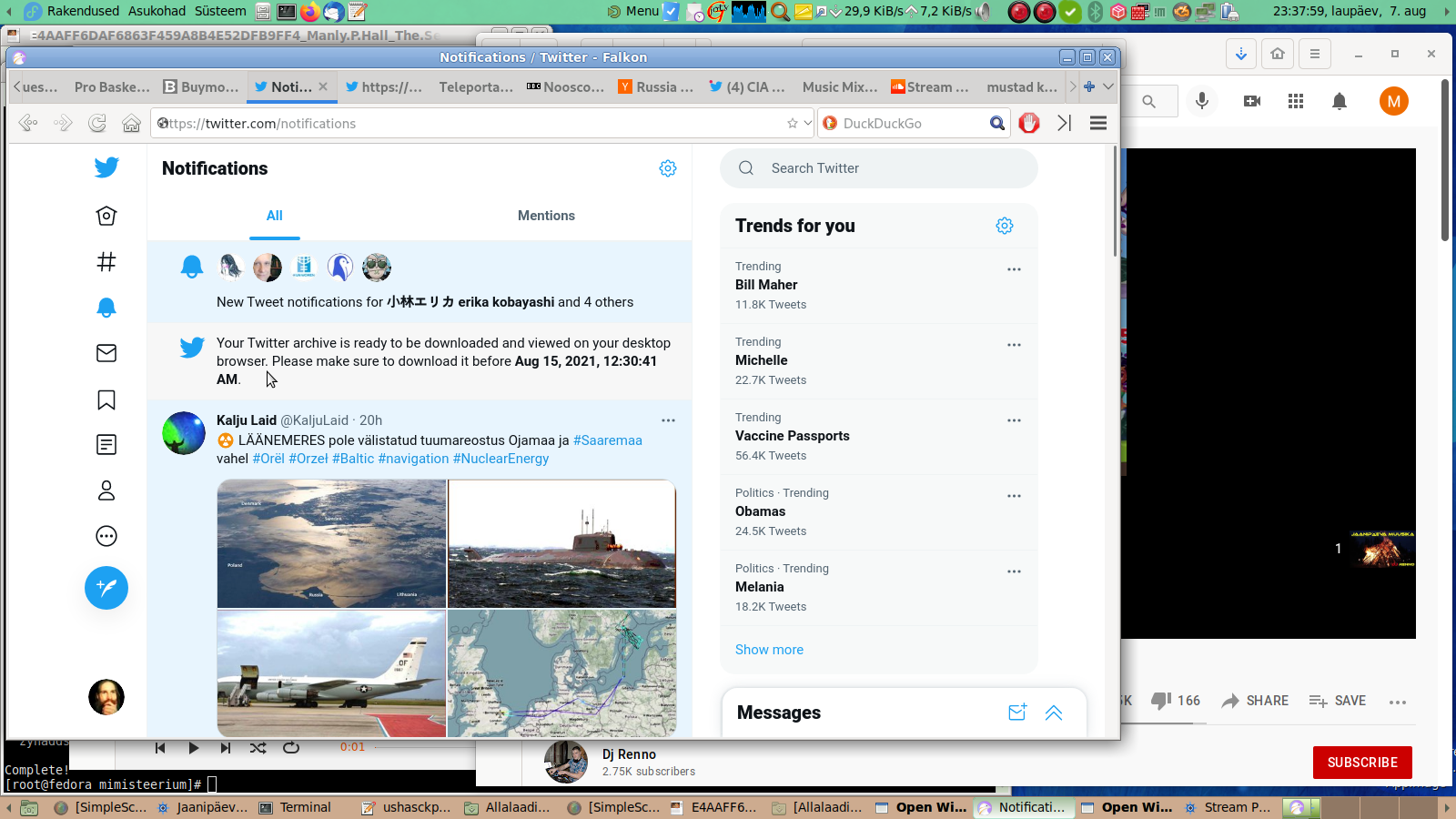Open Twitter Bookmarks in the sidebar
The height and width of the screenshot is (819, 1456).
(x=106, y=399)
